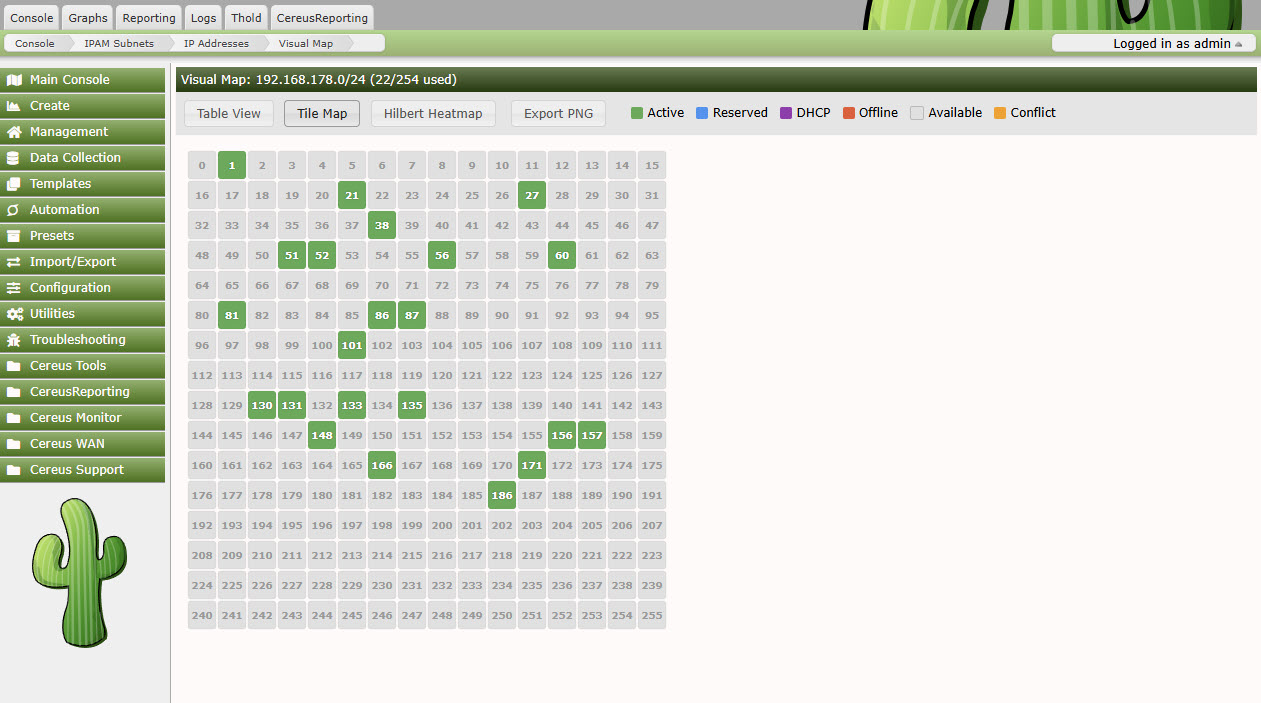Open the Logged in as admin dropdown
1261x703 pixels.
(x=1151, y=44)
